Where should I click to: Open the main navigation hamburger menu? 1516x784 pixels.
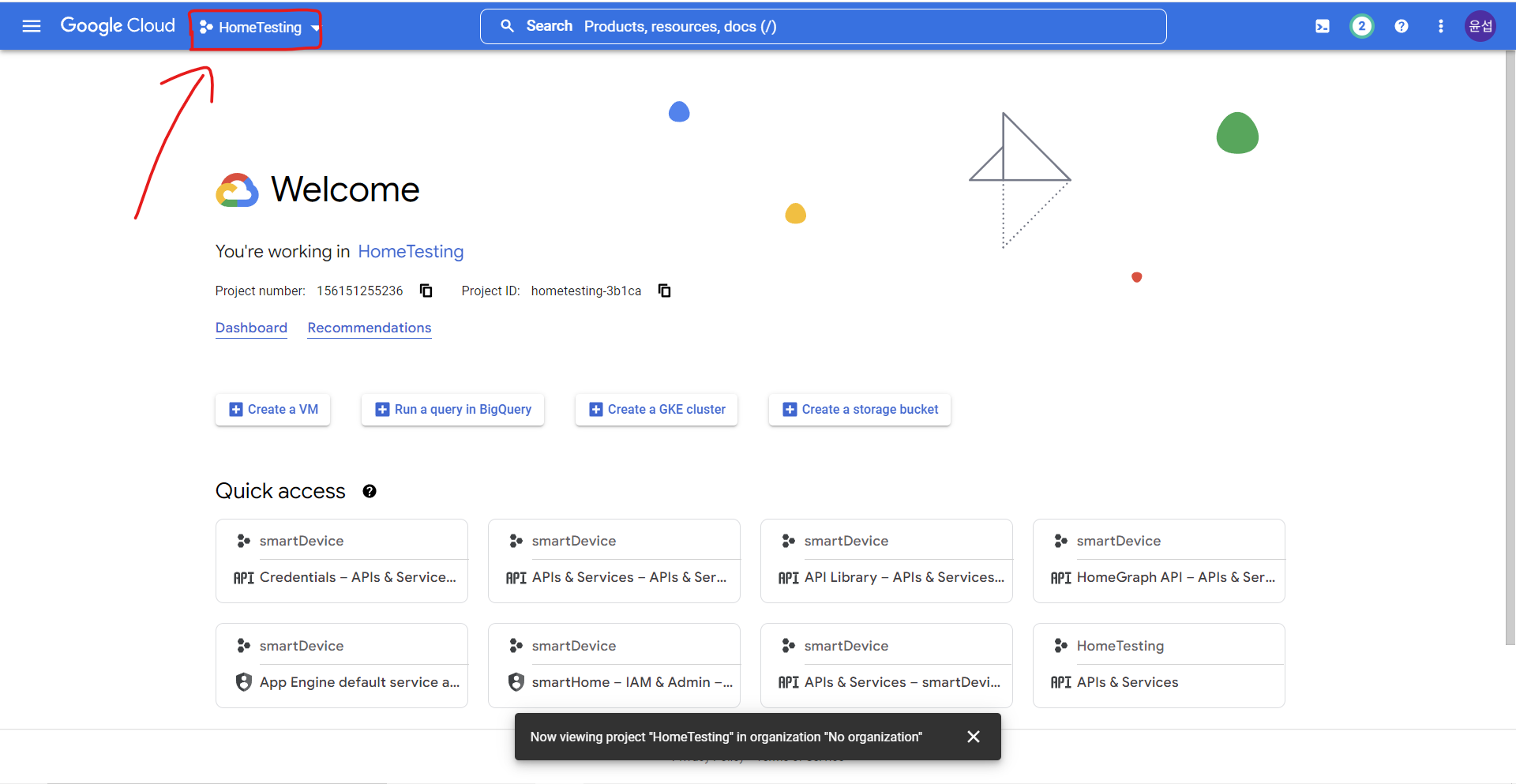click(32, 26)
